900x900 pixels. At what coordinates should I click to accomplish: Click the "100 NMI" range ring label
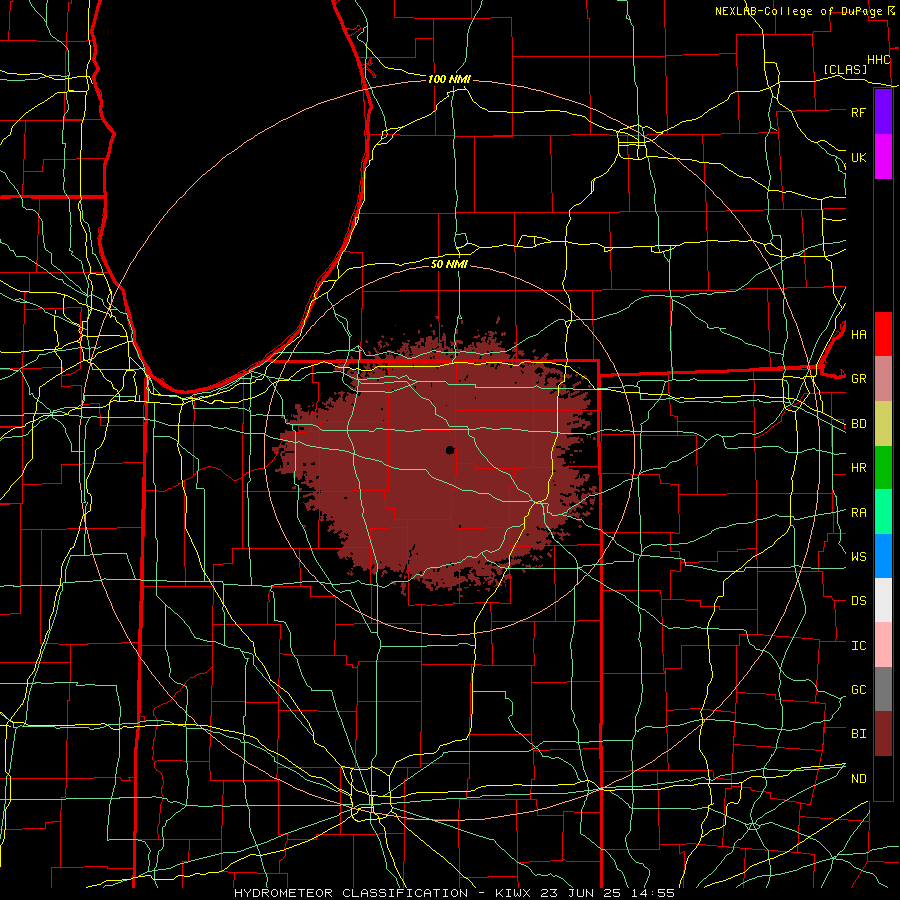[449, 79]
